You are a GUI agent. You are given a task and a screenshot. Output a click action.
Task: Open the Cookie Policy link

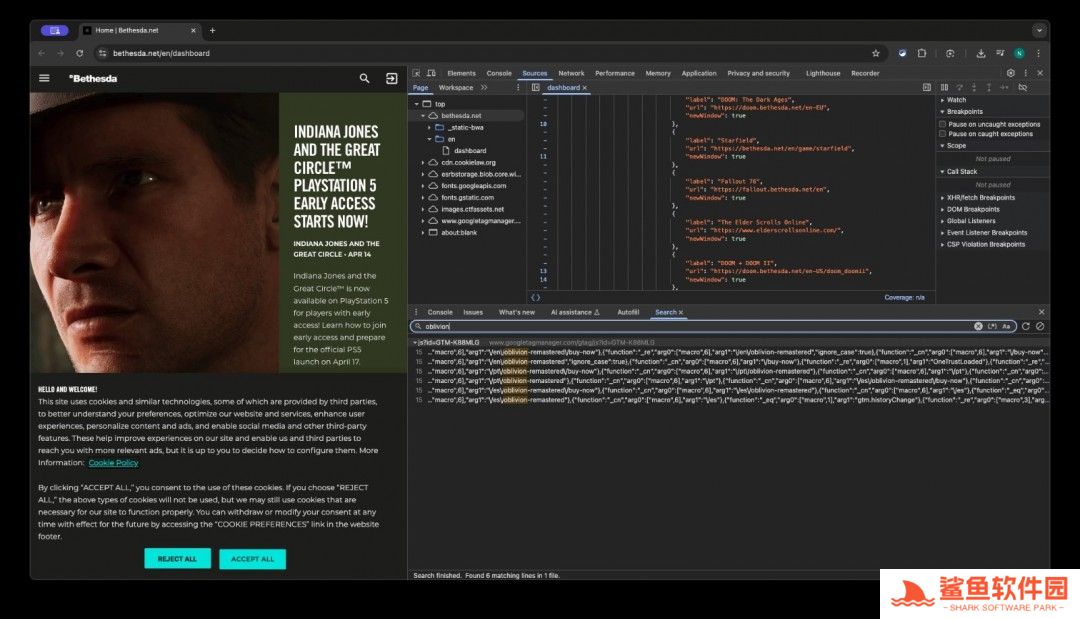pyautogui.click(x=113, y=463)
